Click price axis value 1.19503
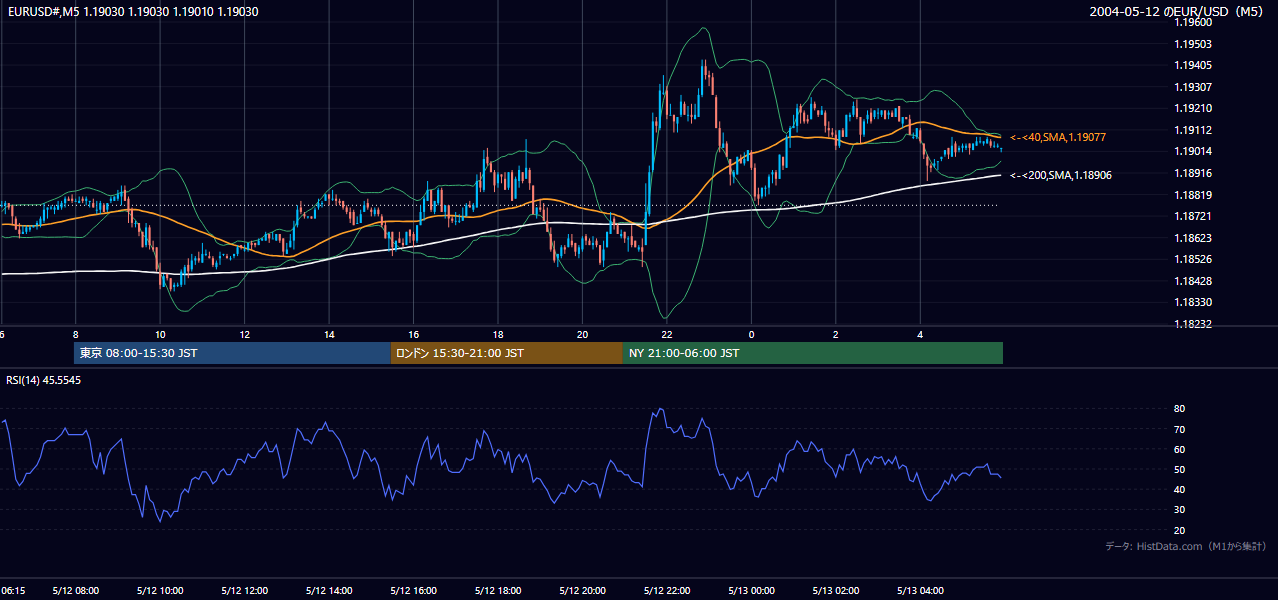Image resolution: width=1278 pixels, height=600 pixels. click(x=1192, y=44)
